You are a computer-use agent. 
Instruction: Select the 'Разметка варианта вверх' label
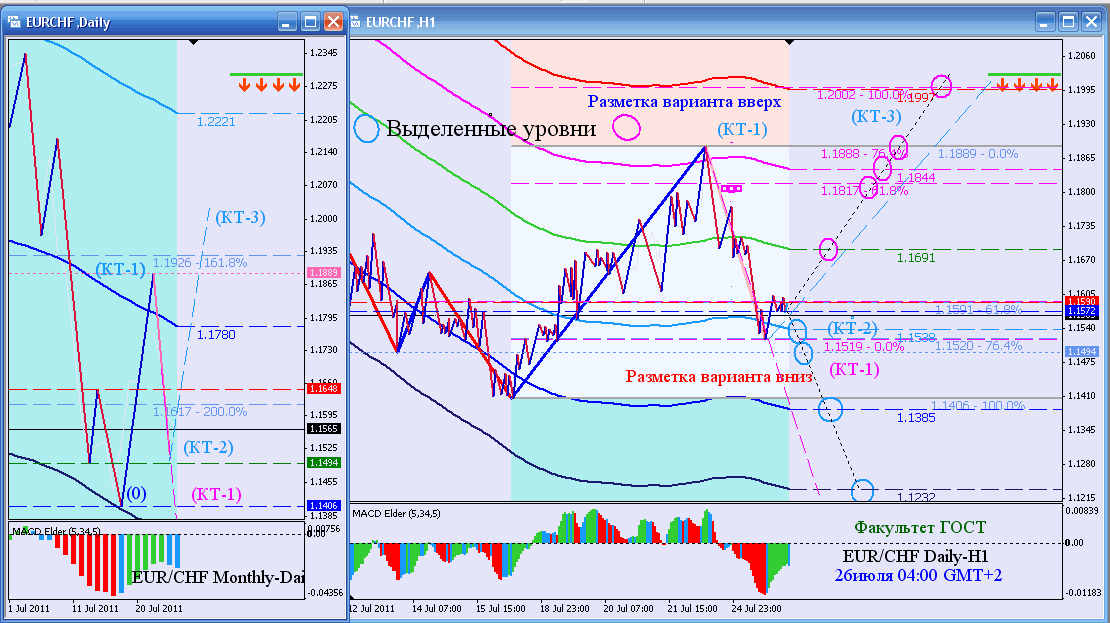[684, 101]
